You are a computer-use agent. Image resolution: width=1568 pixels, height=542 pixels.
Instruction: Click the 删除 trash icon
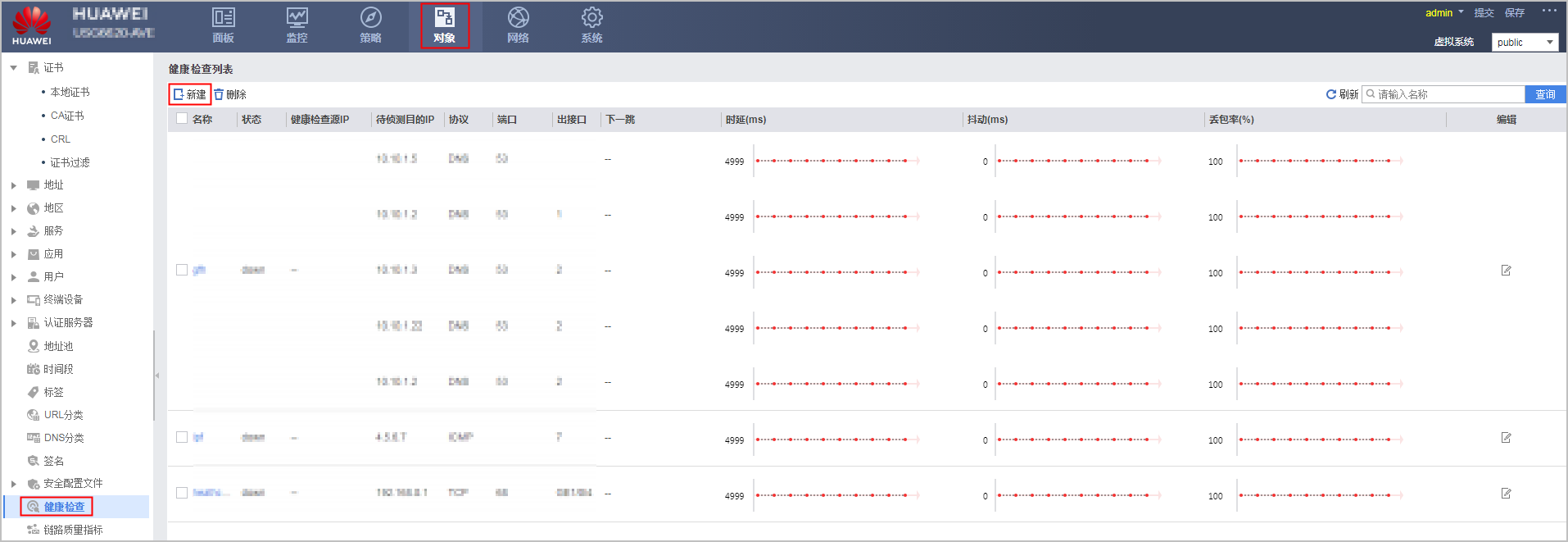click(219, 94)
